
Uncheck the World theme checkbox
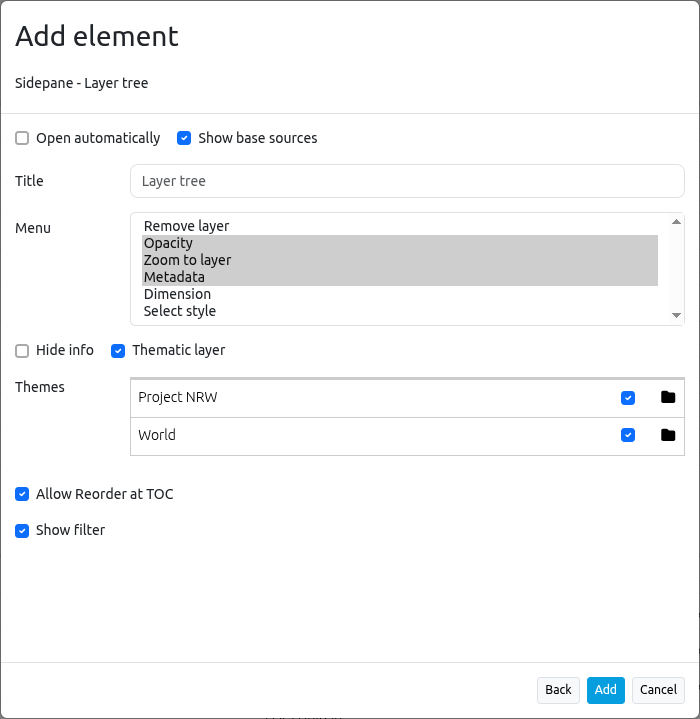pyautogui.click(x=628, y=435)
